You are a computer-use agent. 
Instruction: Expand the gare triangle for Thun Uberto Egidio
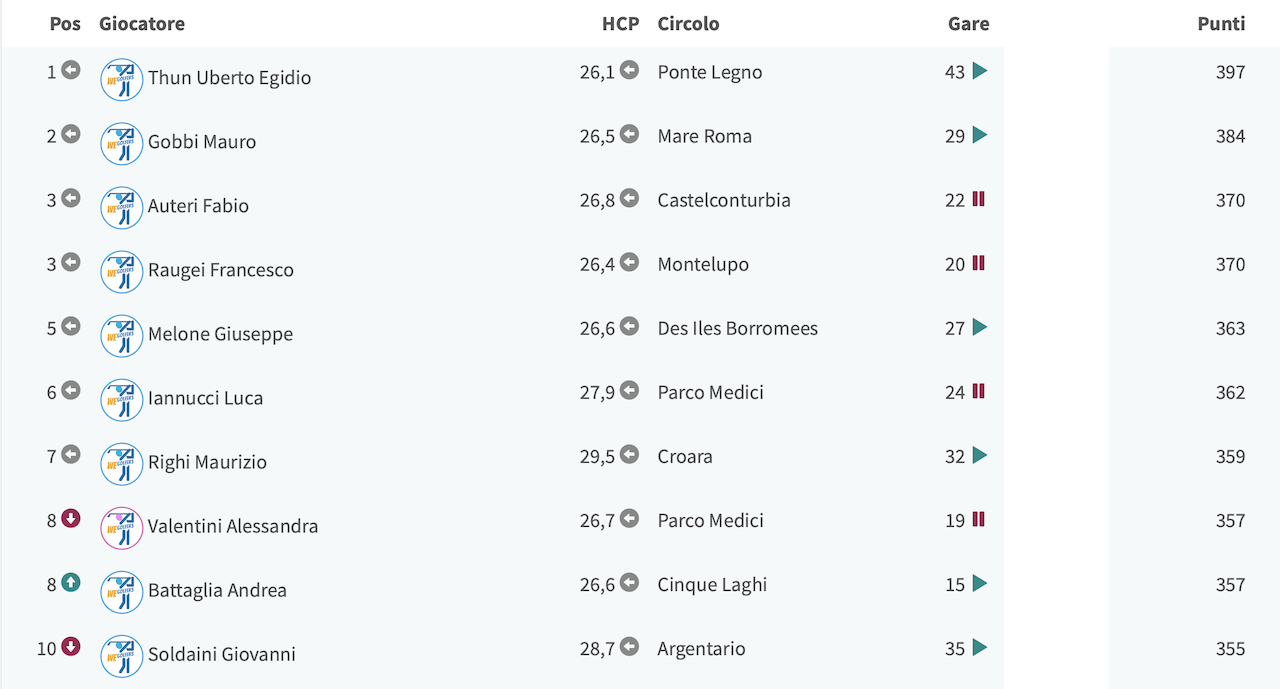pos(980,71)
